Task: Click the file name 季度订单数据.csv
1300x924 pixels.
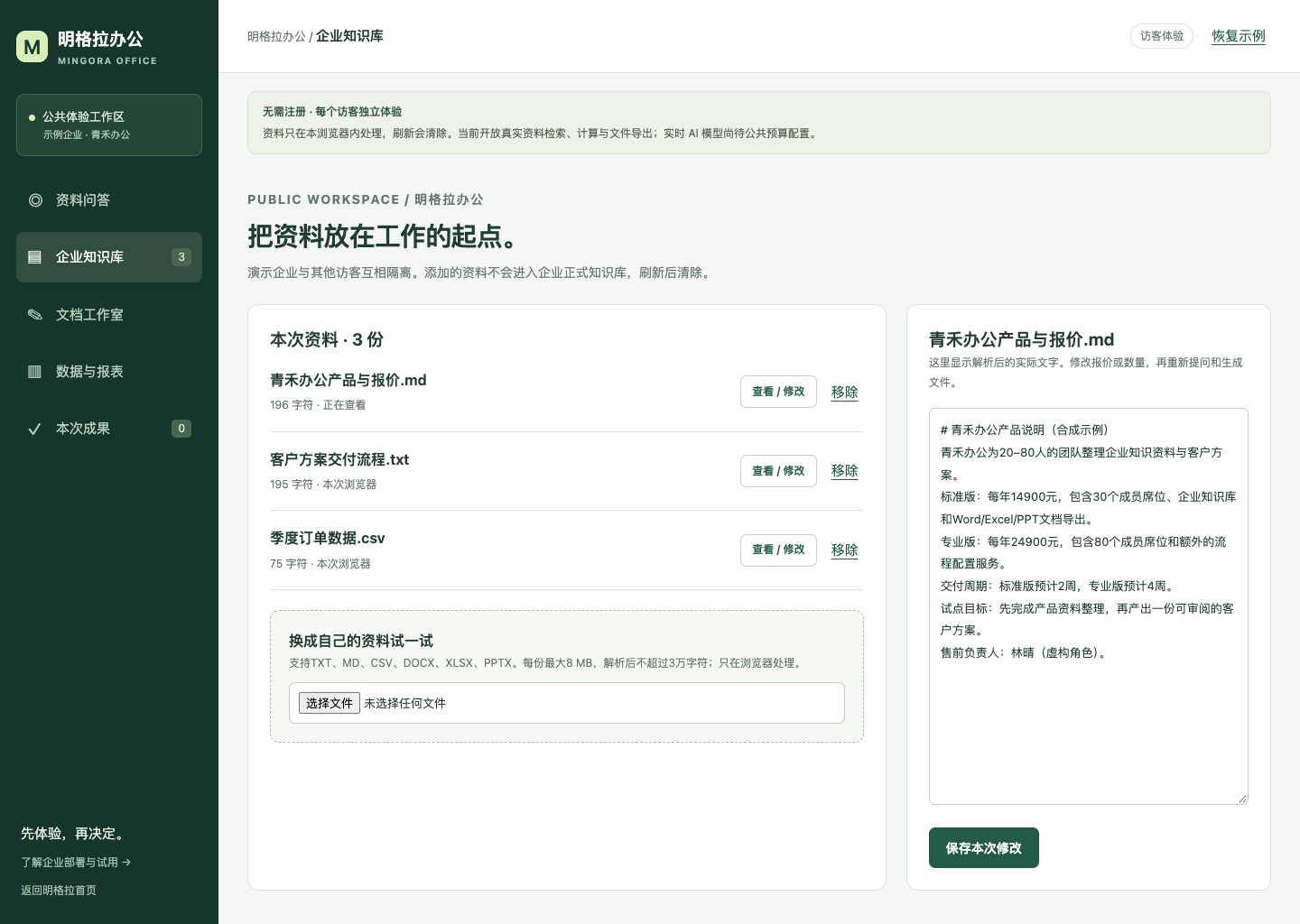Action: [328, 539]
